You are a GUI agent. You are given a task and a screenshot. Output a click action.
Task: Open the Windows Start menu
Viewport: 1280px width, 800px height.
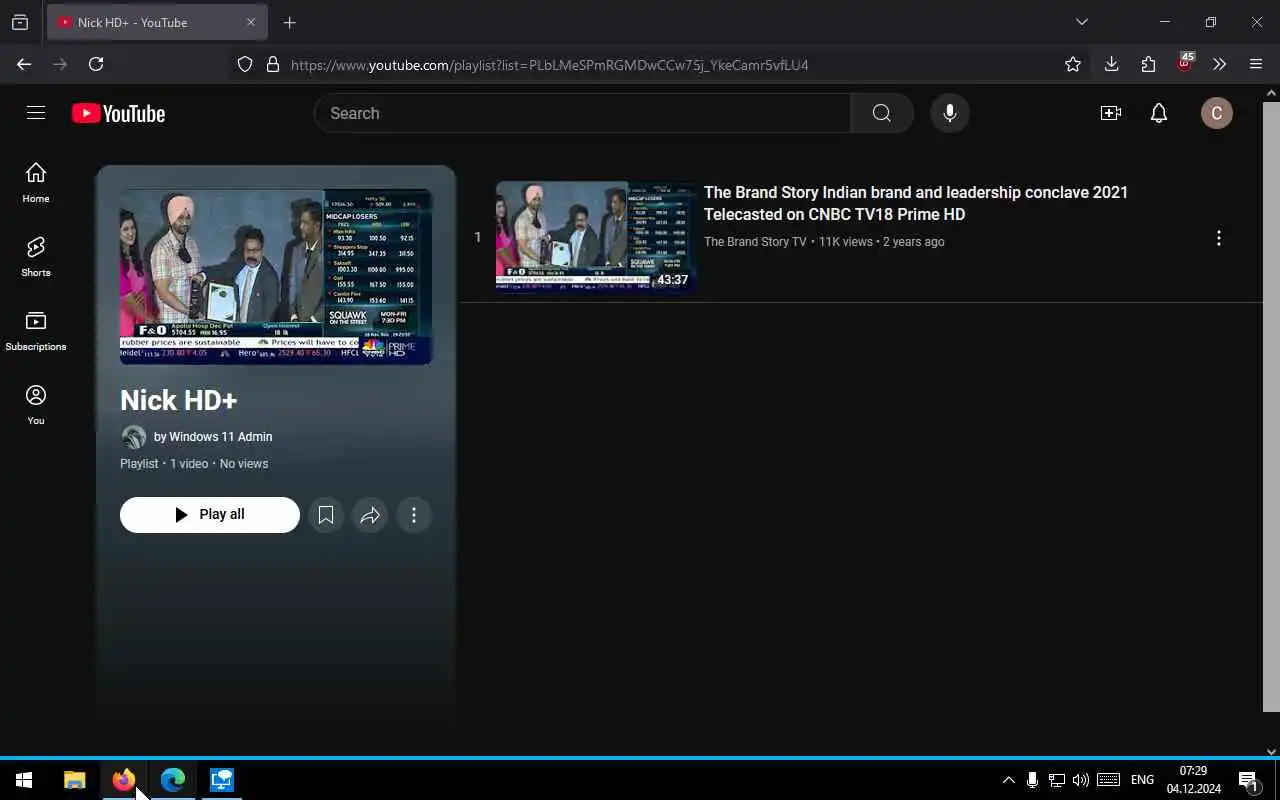pyautogui.click(x=24, y=780)
